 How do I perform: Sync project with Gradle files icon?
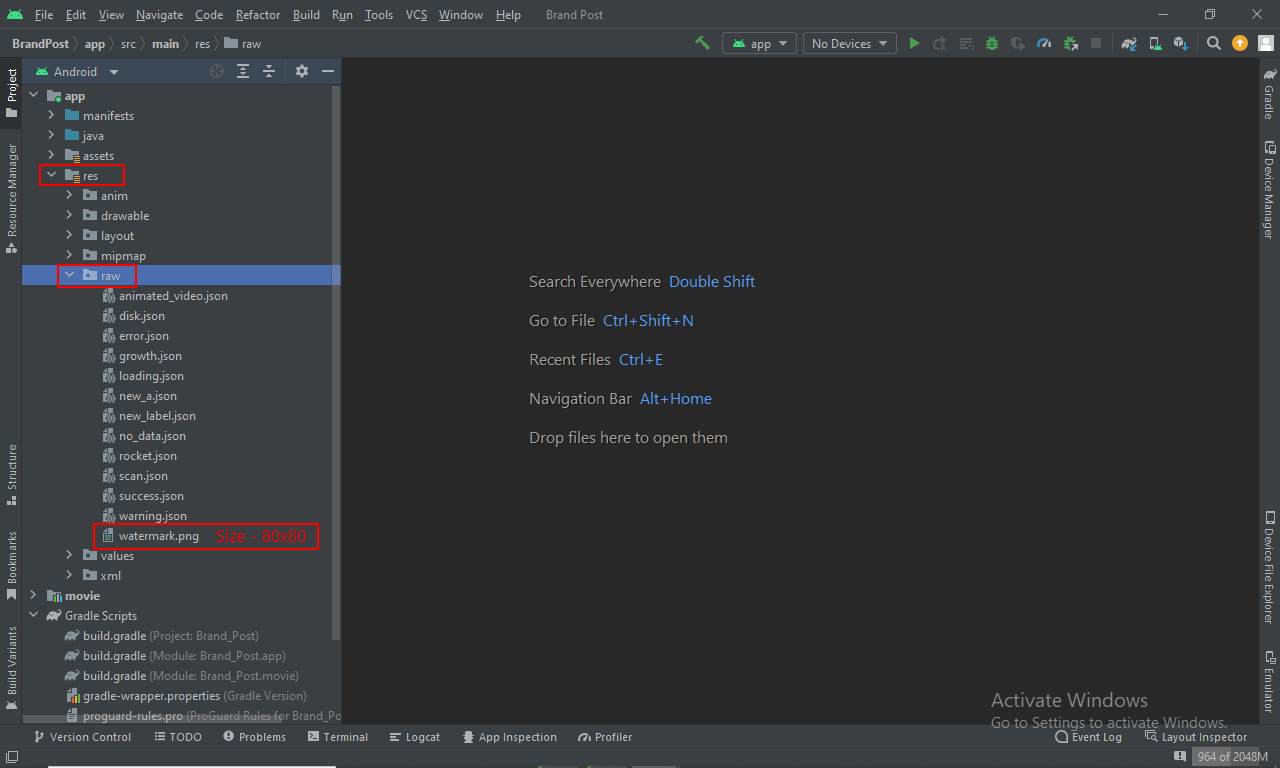pos(1129,43)
